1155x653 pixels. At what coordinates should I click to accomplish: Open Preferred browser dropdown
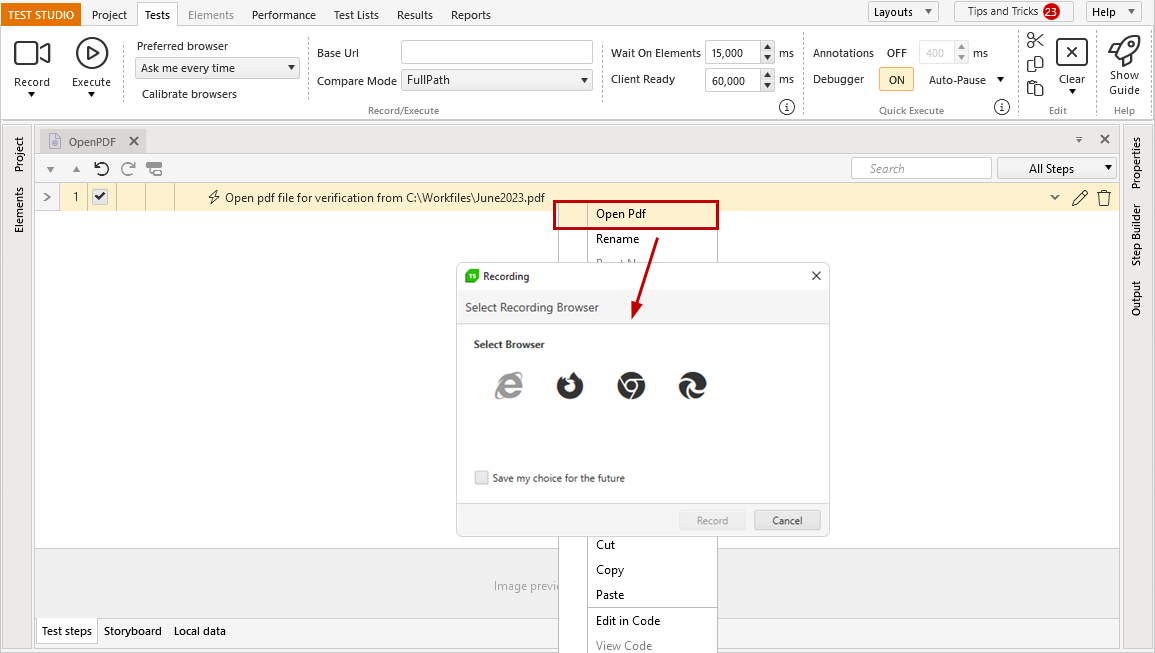(217, 68)
